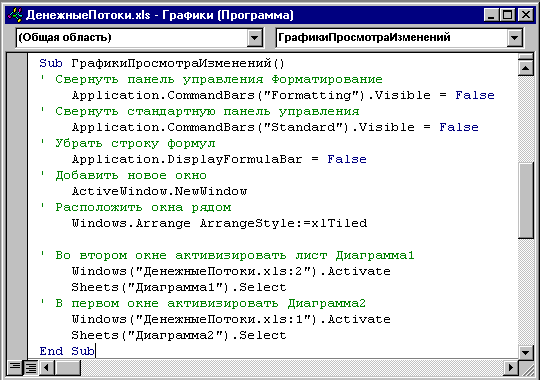Screen dimensions: 541x384
Task: Click line Windows("ДенежныеПотоки.xls:1").Activate
Action: [231, 319]
